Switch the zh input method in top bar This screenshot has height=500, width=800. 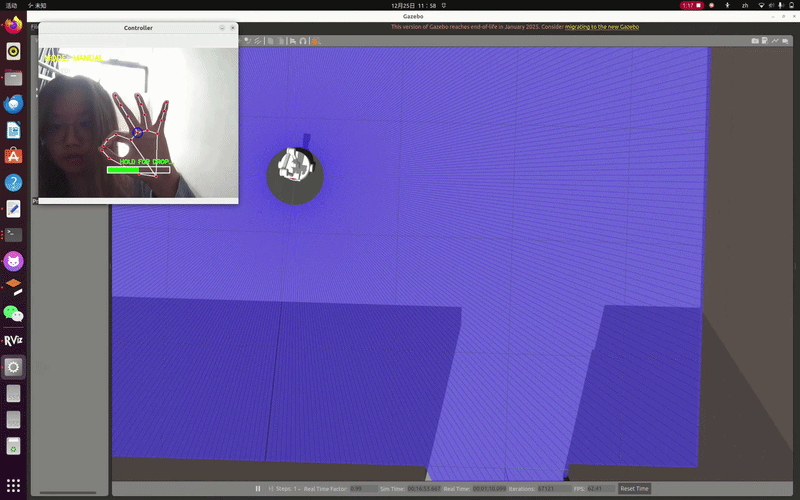(745, 6)
